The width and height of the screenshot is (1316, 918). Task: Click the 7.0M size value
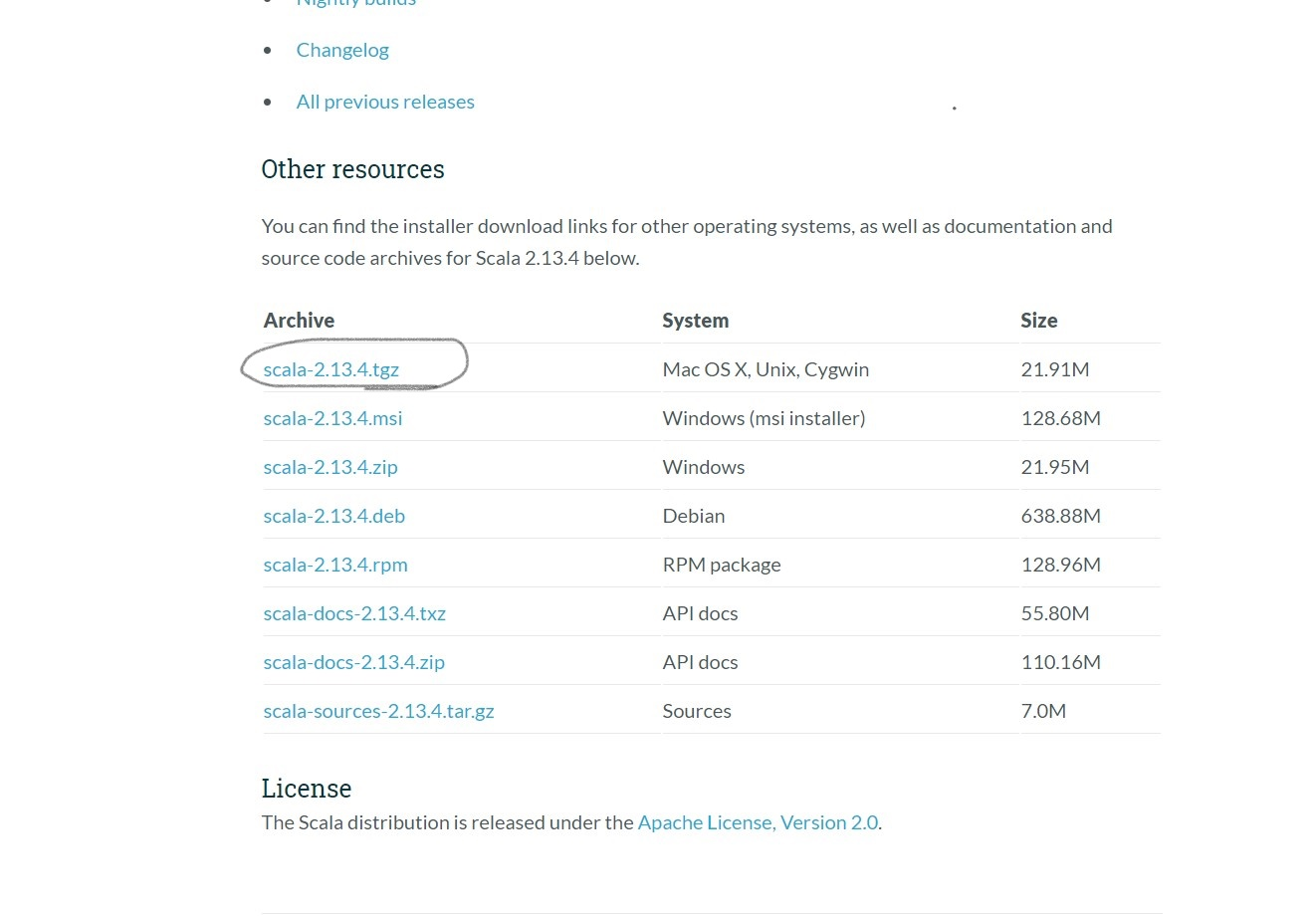1043,711
